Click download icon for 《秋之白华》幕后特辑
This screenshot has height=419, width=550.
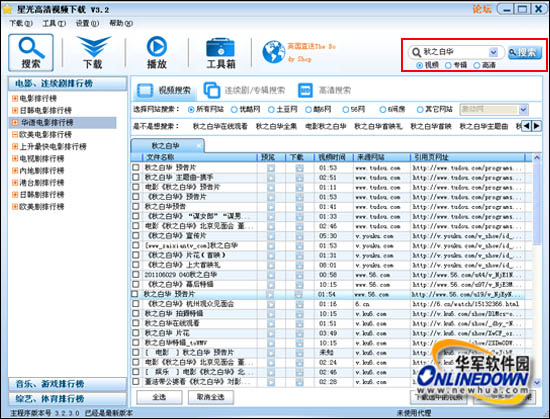click(x=299, y=284)
